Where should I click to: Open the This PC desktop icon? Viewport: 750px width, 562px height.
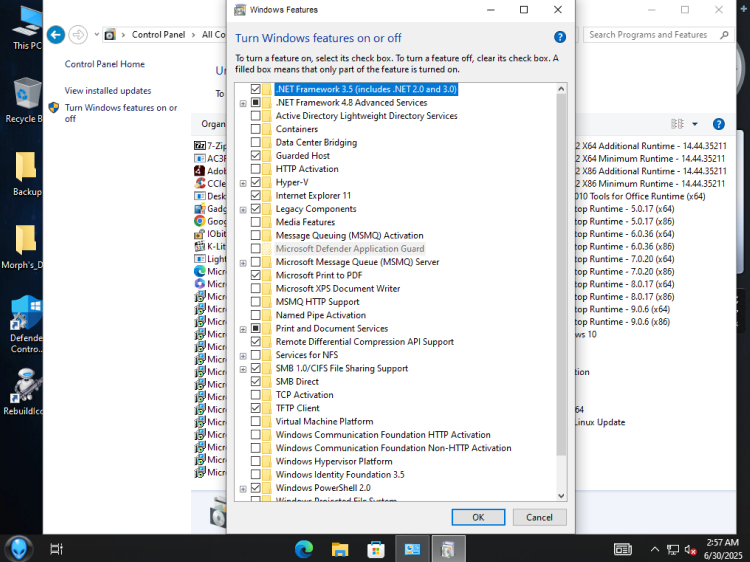pyautogui.click(x=27, y=27)
